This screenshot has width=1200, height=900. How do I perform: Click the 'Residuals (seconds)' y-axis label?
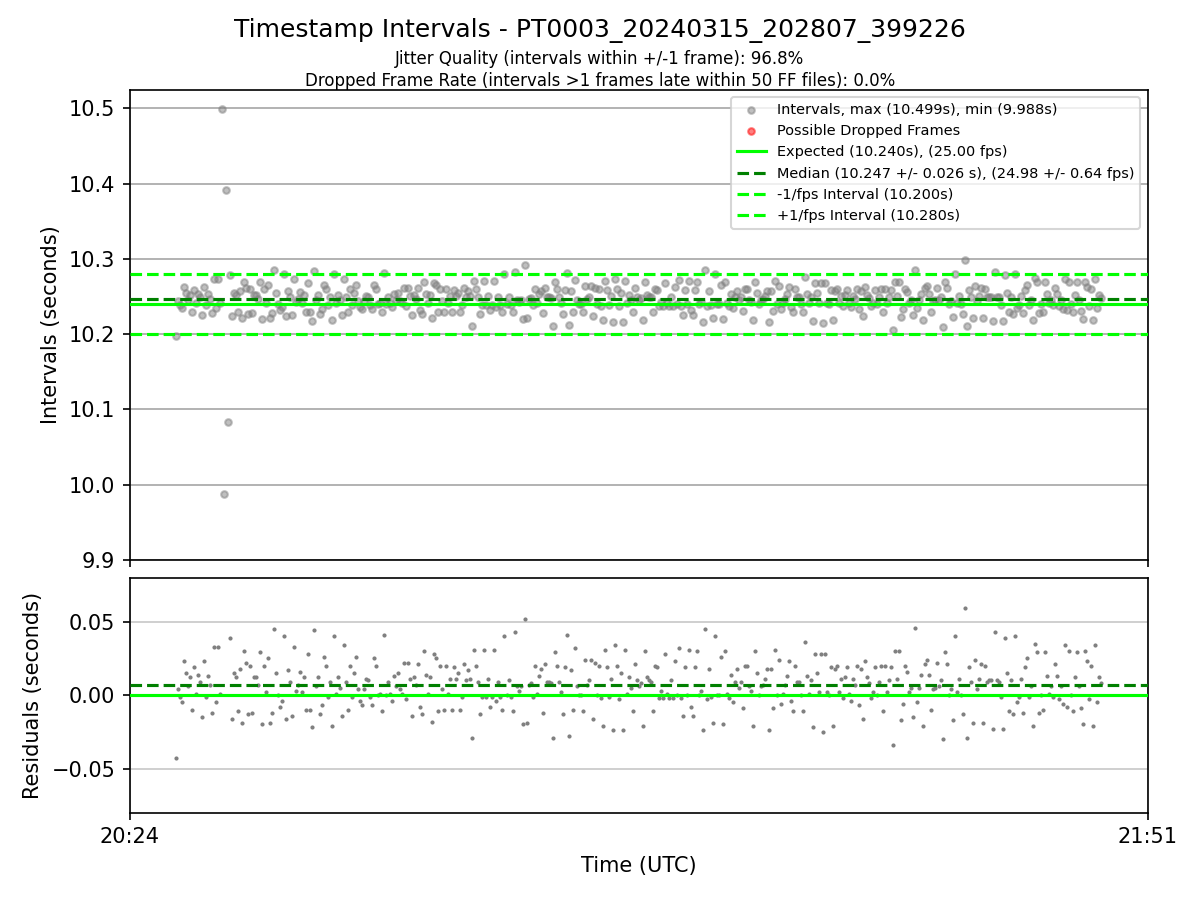pos(32,696)
